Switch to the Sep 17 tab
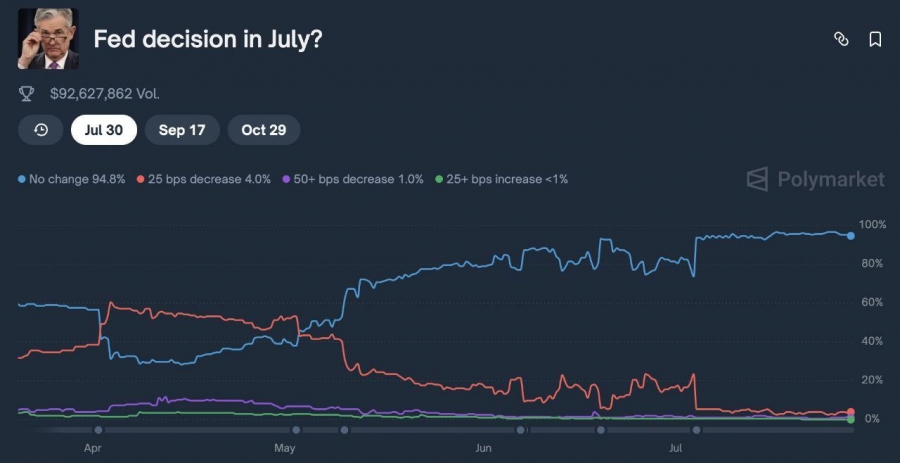Image resolution: width=900 pixels, height=463 pixels. 182,130
